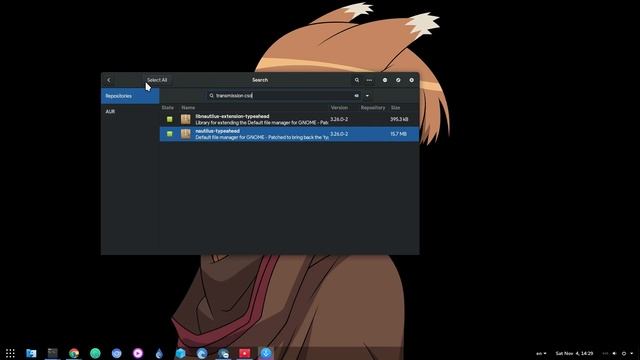640x360 pixels.
Task: Sort packages by Name column
Action: [188, 108]
